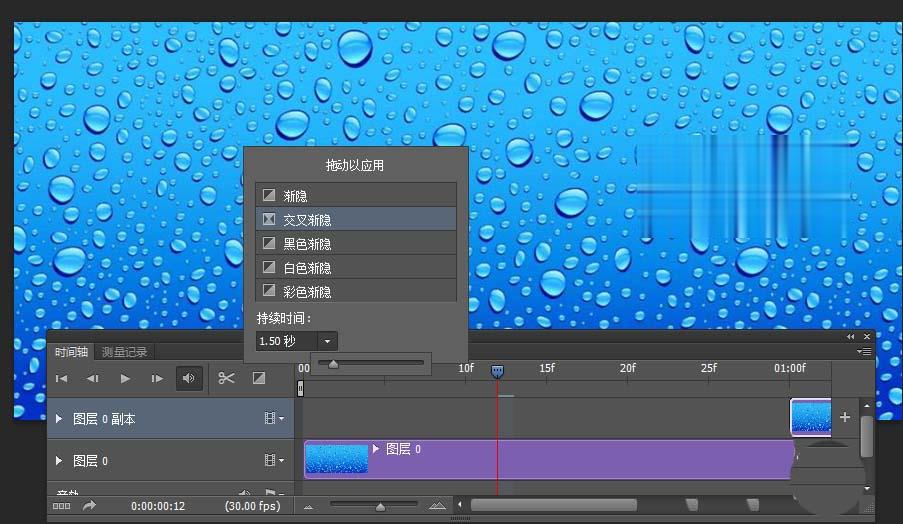This screenshot has height=524, width=903.
Task: Expand the 图层 0 副本 track
Action: click(x=59, y=419)
